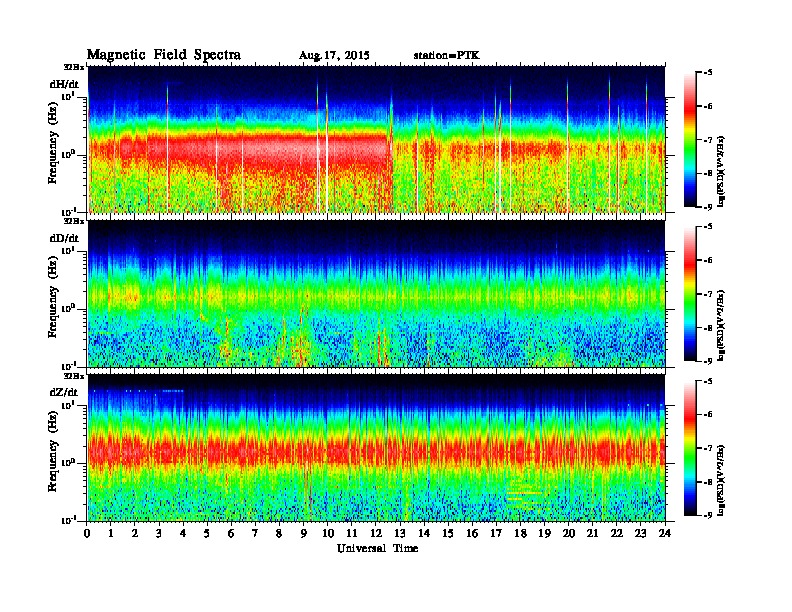The height and width of the screenshot is (612, 792).
Task: Click hour tick label '12' on time axis
Action: click(376, 534)
